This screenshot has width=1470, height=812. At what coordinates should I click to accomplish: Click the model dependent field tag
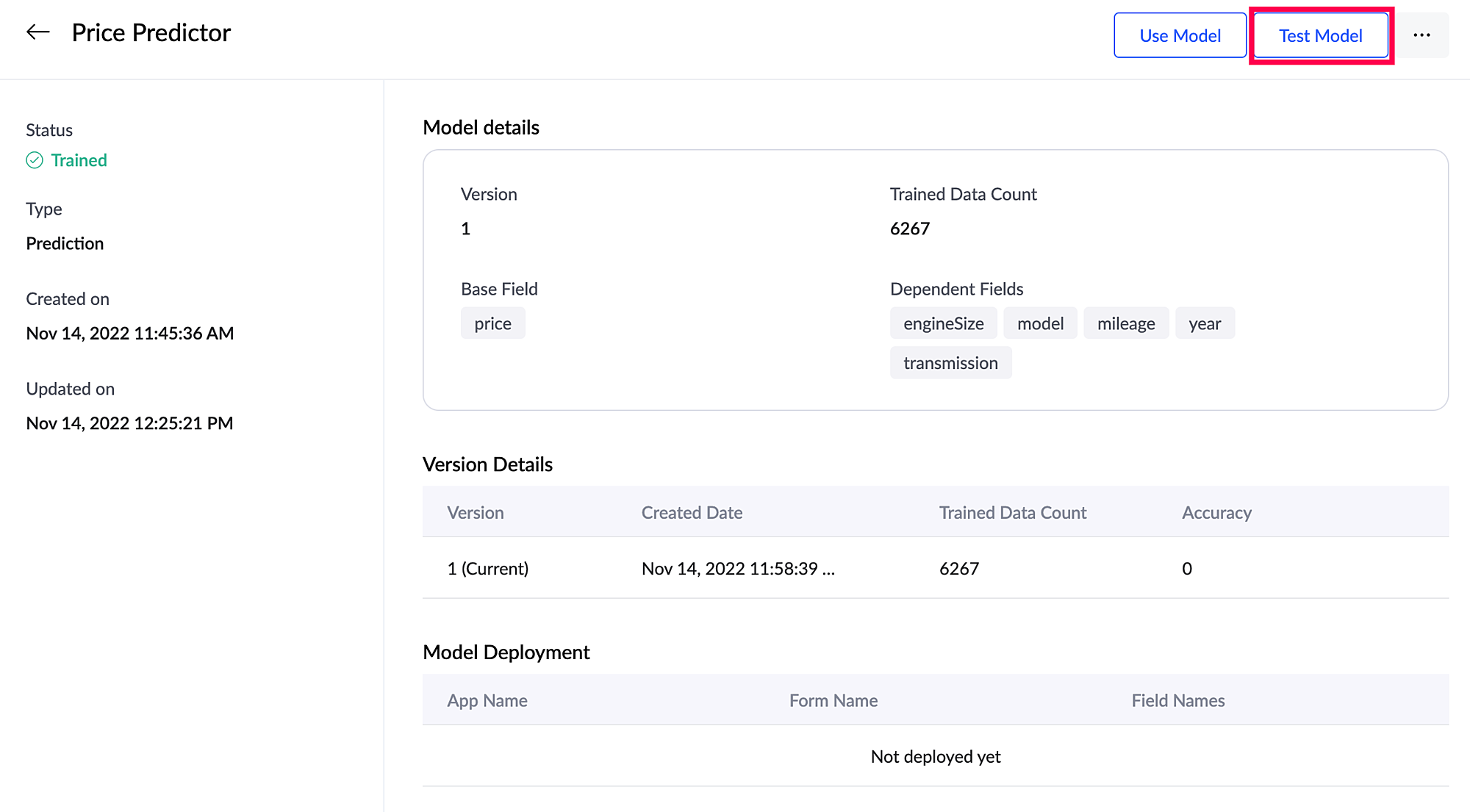[1040, 323]
